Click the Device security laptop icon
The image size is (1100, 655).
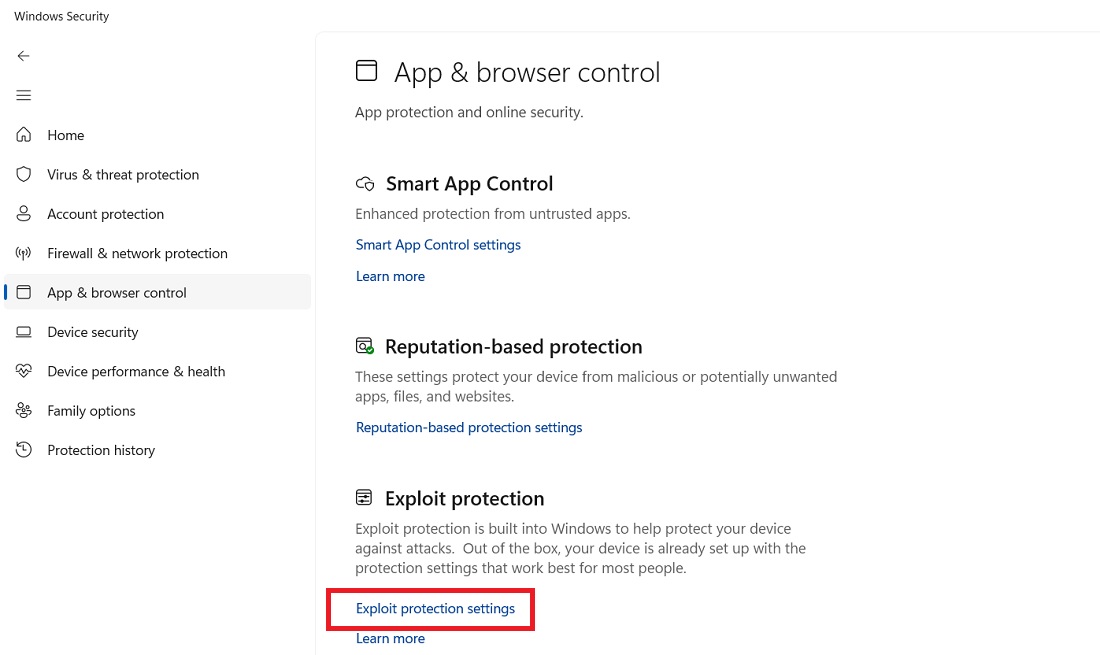click(24, 332)
